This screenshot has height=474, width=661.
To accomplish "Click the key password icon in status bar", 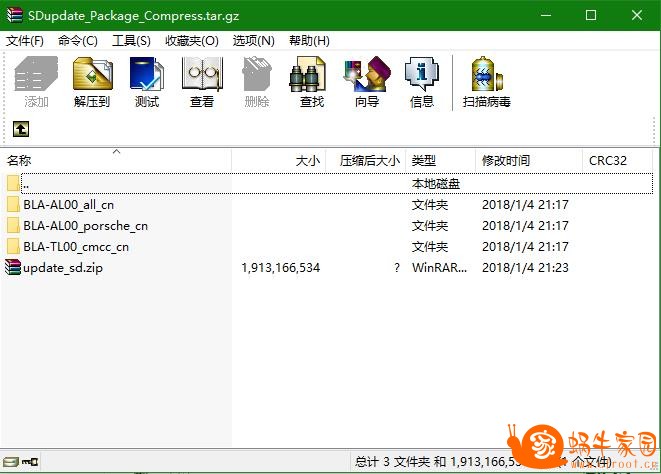I will tap(30, 461).
